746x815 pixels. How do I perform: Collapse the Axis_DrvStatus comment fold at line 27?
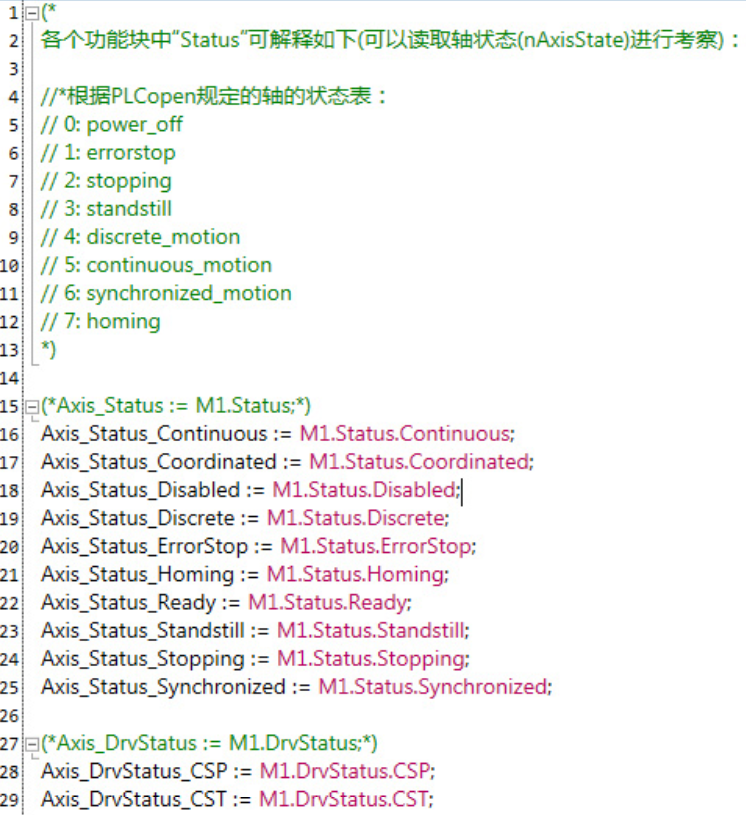click(x=32, y=744)
